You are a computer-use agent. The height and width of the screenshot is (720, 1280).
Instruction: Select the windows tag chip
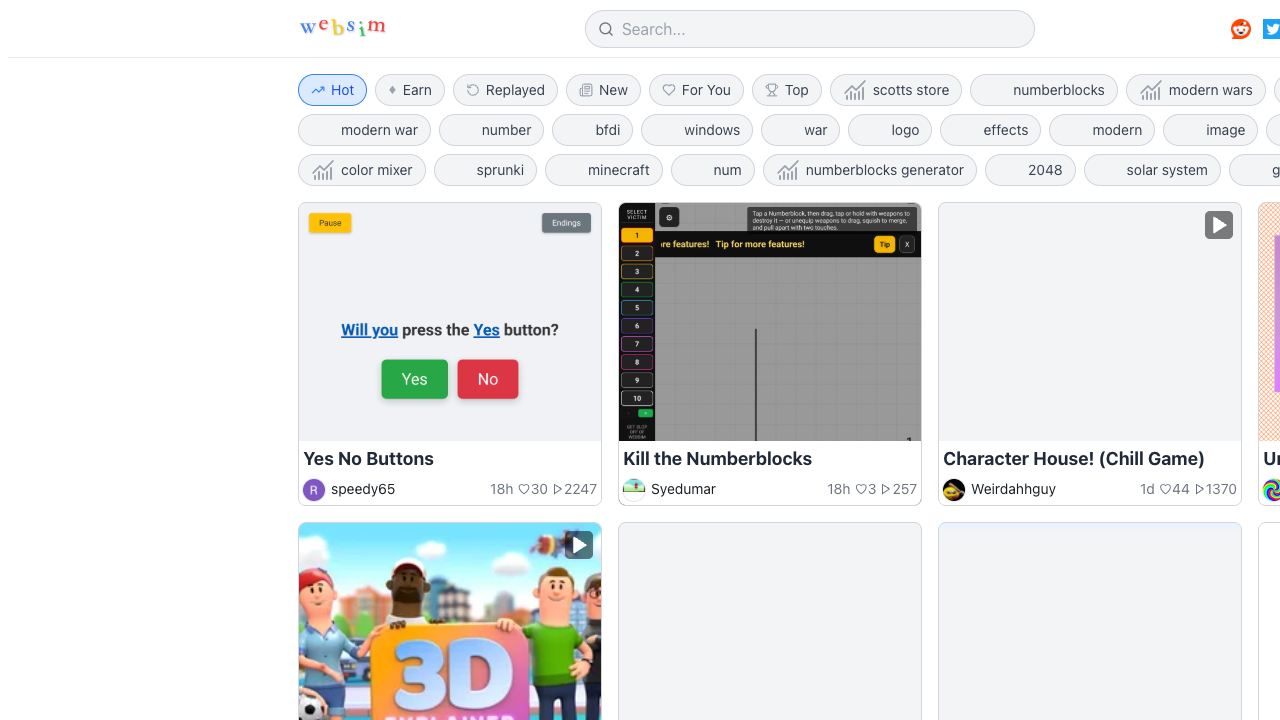click(697, 130)
